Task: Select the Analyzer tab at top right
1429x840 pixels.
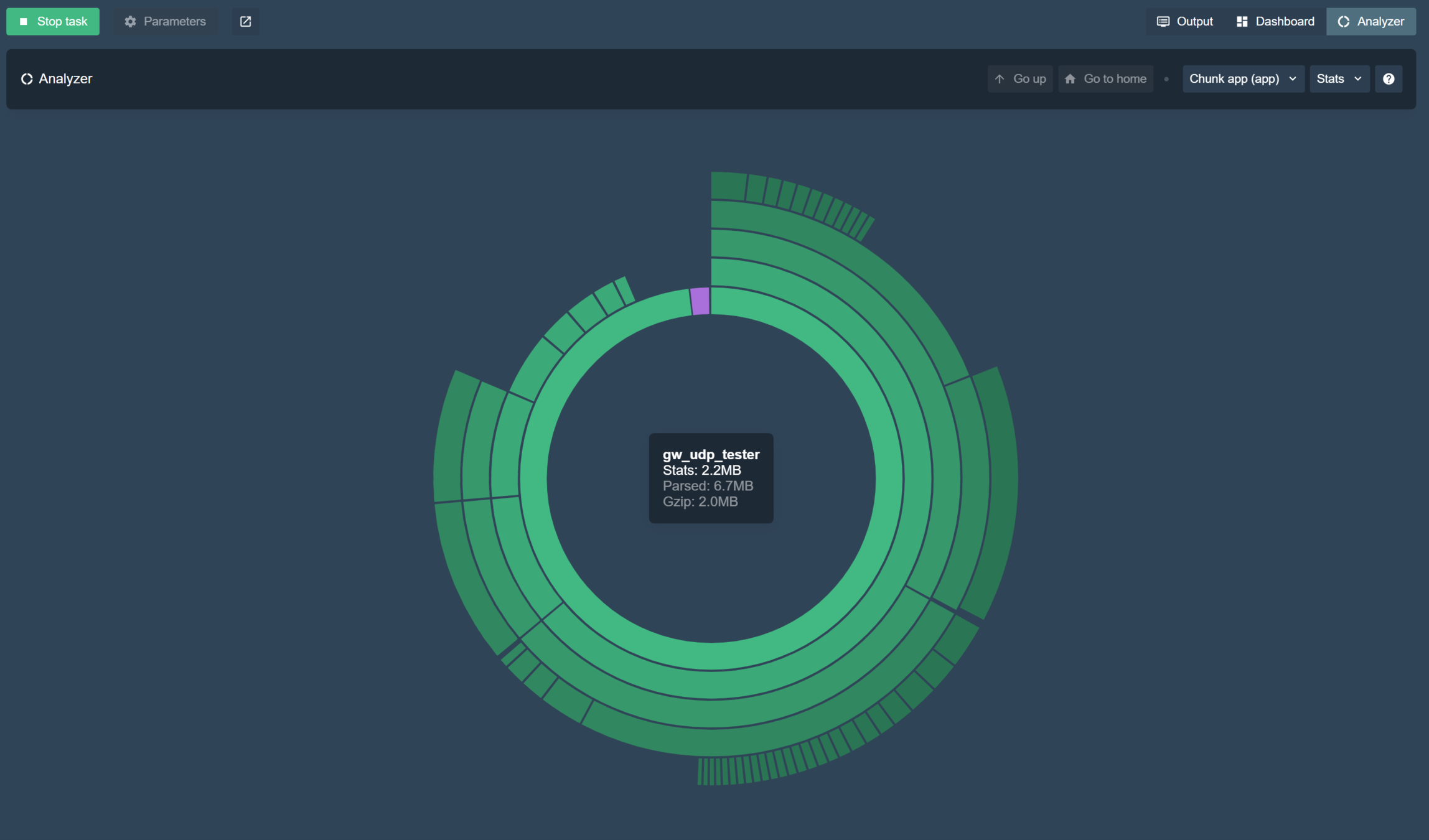Action: (x=1371, y=21)
